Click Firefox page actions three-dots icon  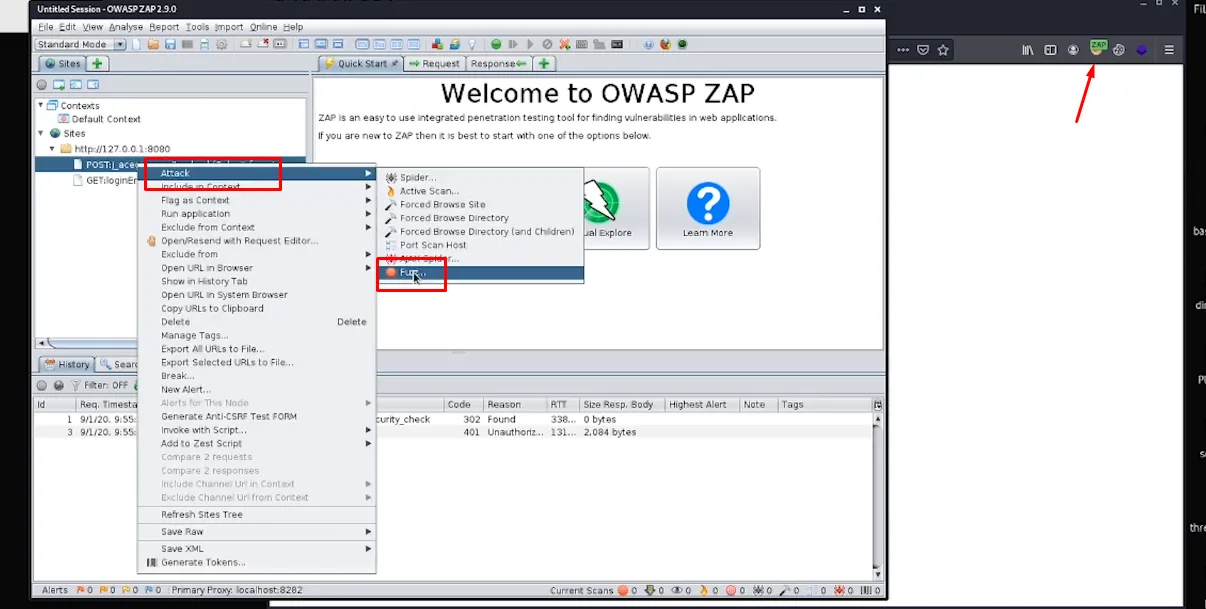[x=903, y=49]
